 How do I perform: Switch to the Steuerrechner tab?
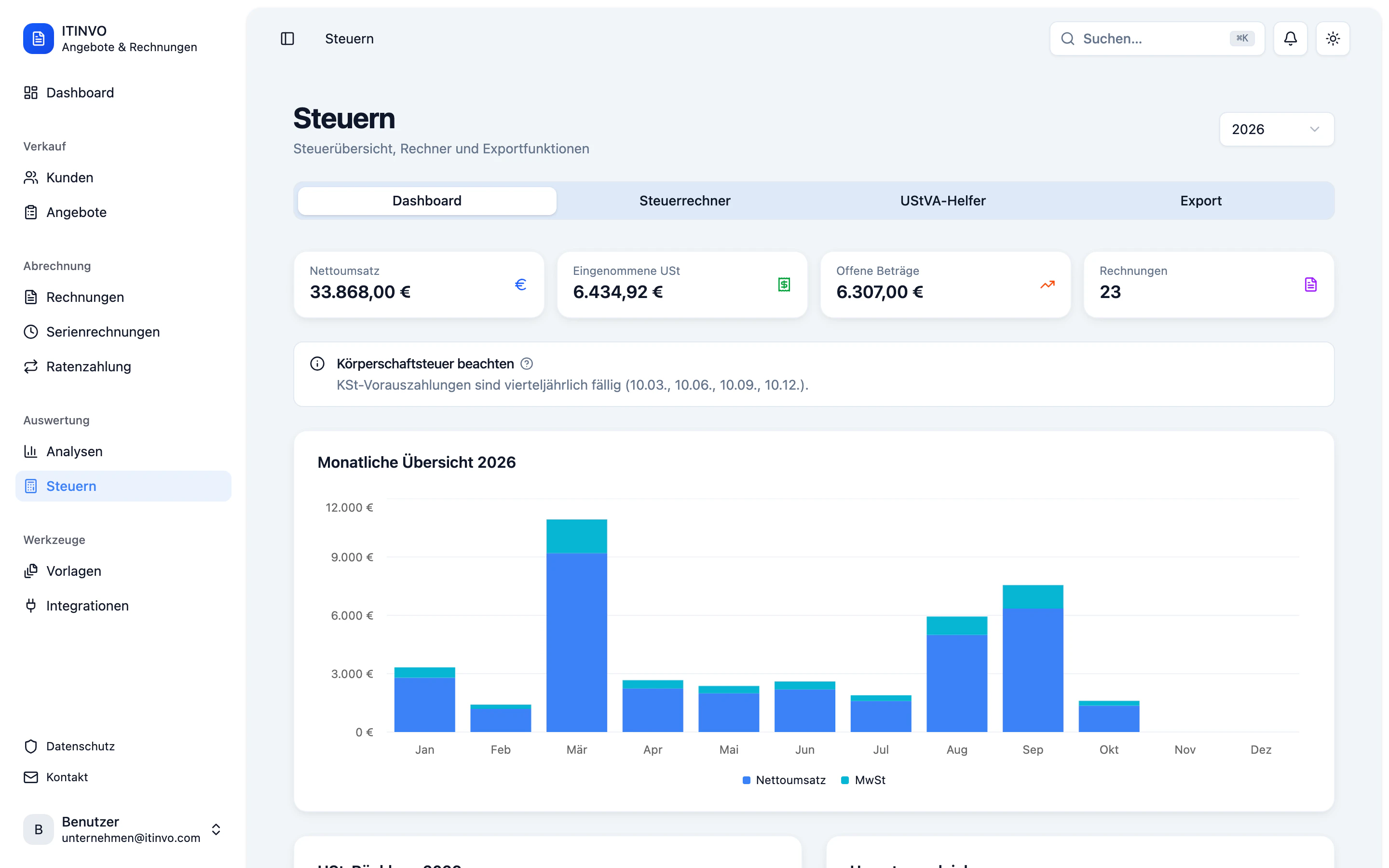(685, 201)
